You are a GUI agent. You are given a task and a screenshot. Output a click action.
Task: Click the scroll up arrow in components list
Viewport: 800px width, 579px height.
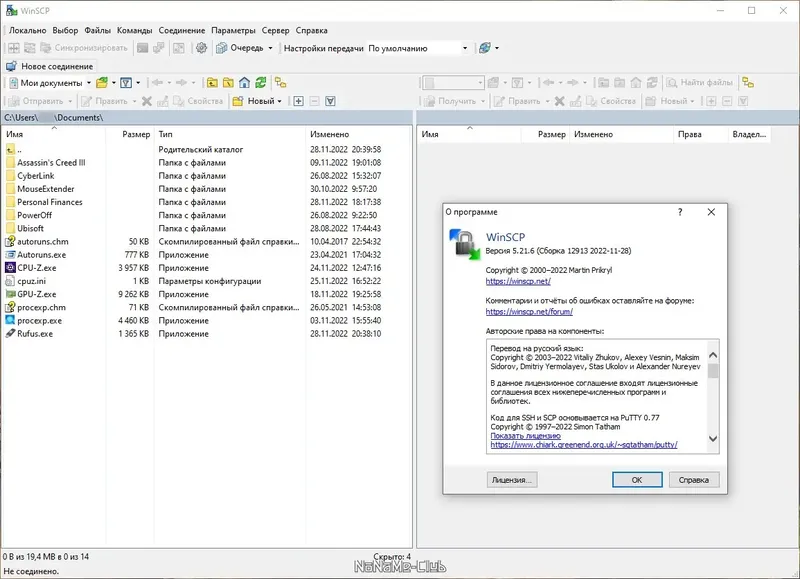(713, 355)
